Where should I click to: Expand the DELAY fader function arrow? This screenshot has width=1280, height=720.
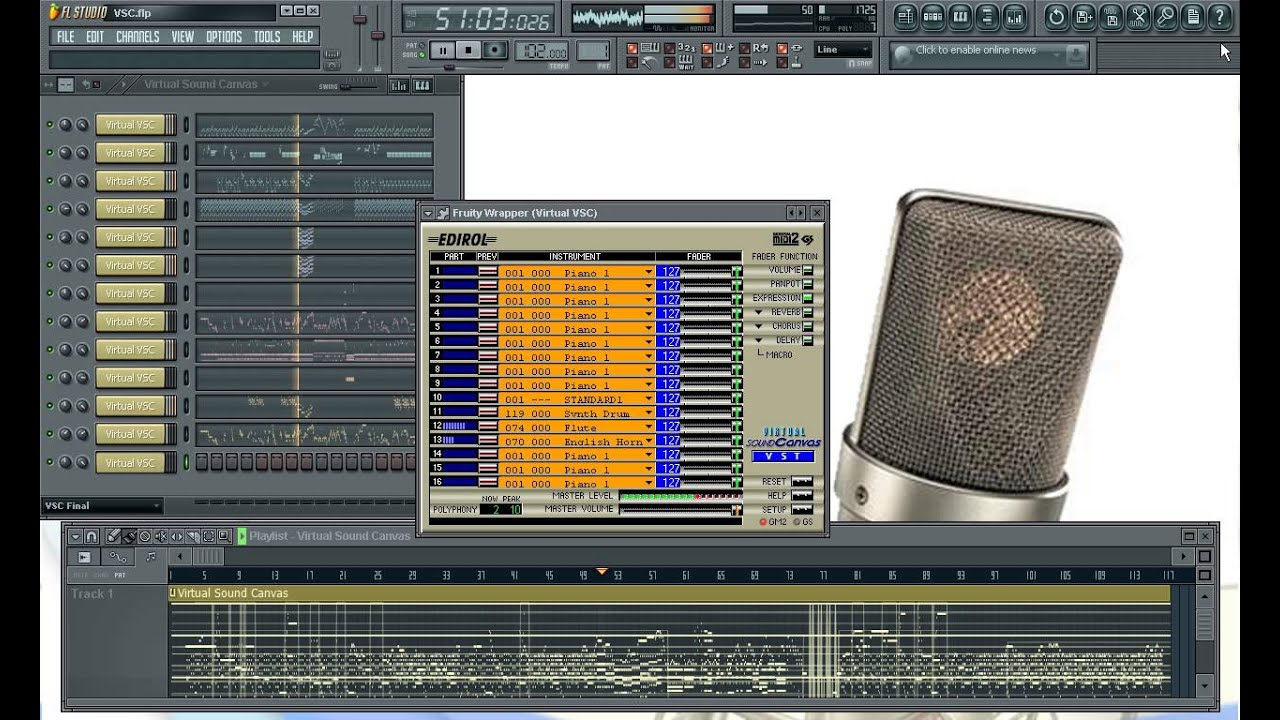tap(758, 340)
